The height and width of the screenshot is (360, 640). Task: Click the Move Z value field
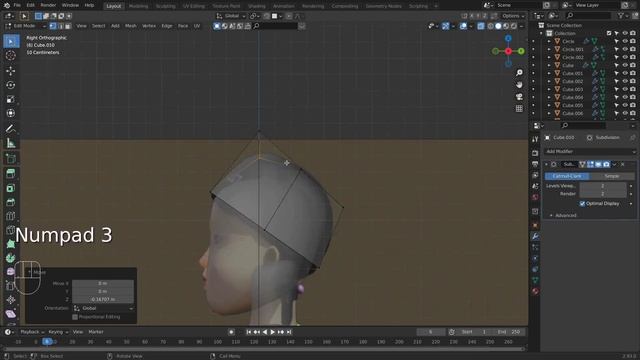(x=103, y=299)
